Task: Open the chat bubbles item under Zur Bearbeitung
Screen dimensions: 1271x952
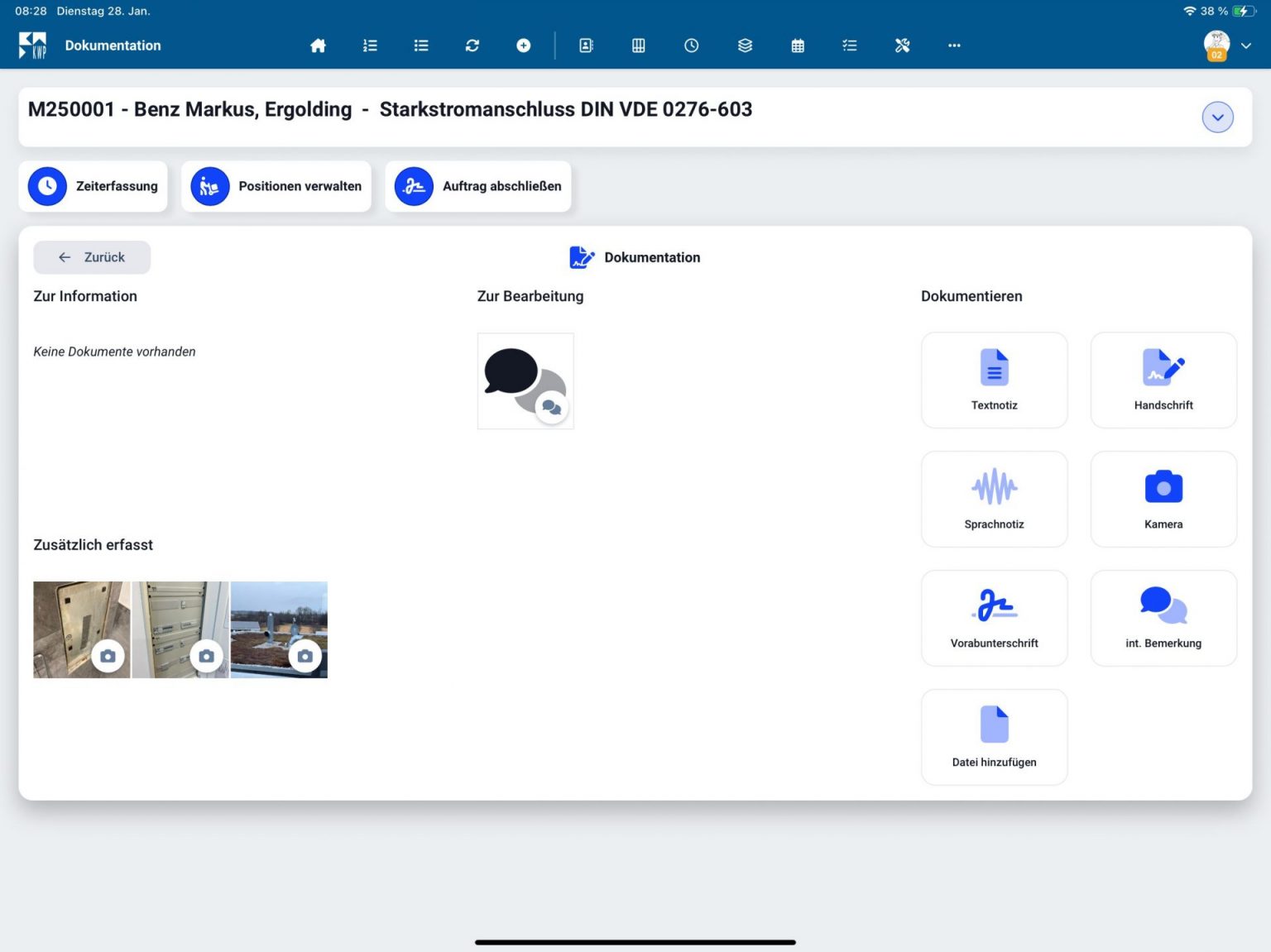Action: (525, 381)
